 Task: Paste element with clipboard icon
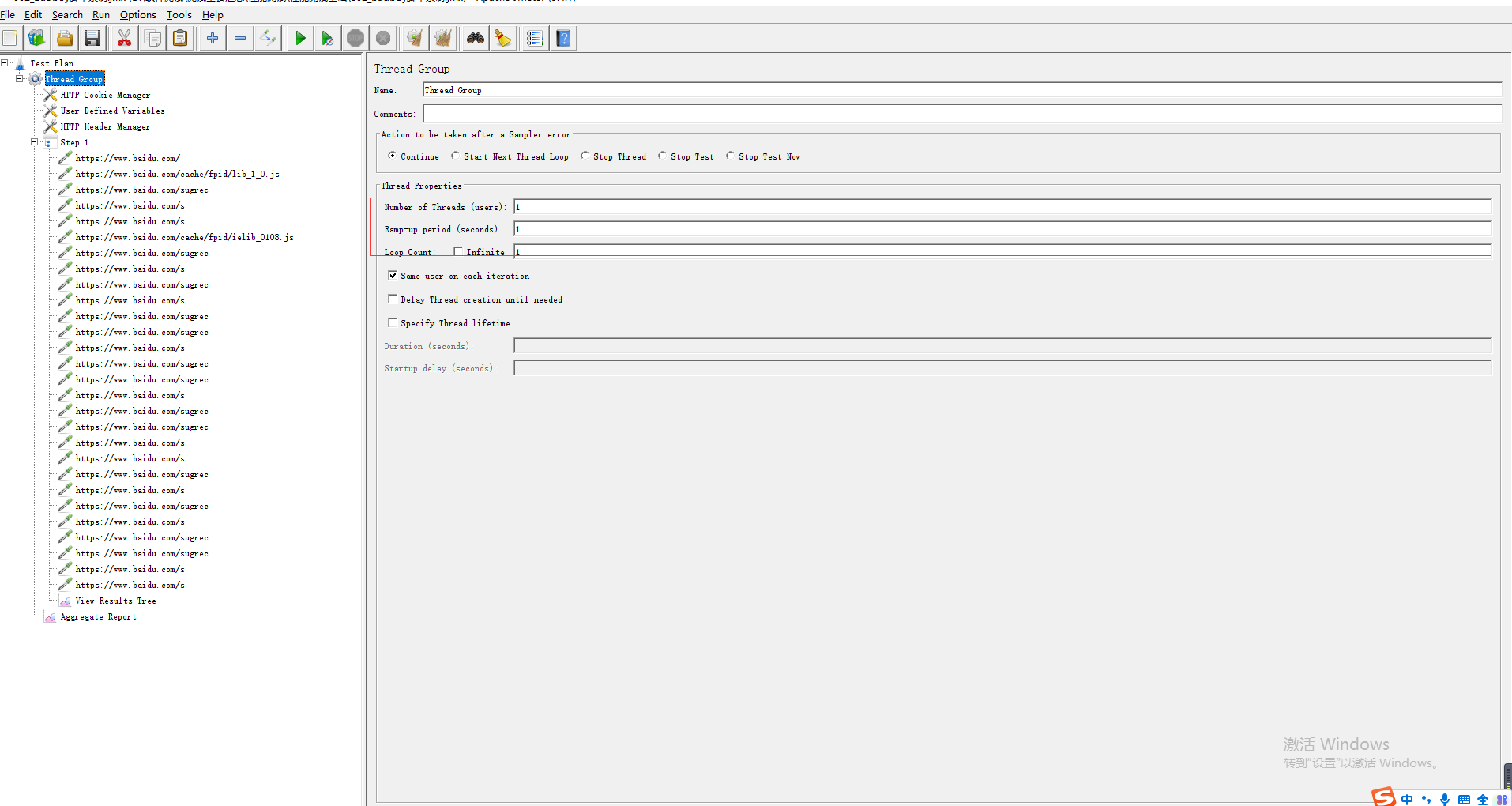(180, 38)
